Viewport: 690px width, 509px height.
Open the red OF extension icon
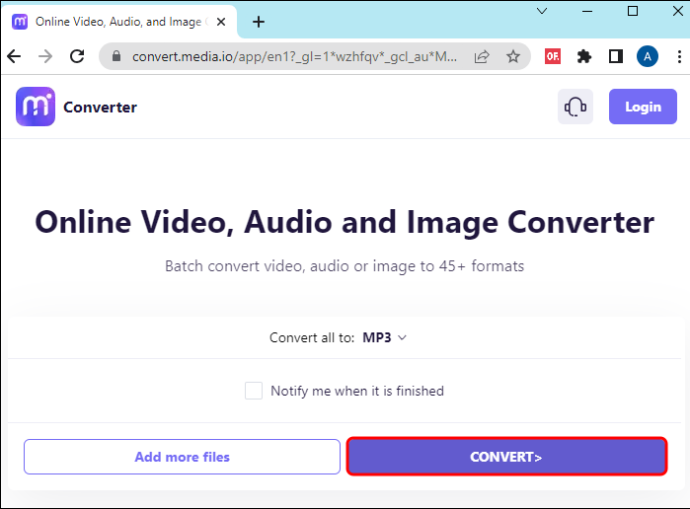553,56
